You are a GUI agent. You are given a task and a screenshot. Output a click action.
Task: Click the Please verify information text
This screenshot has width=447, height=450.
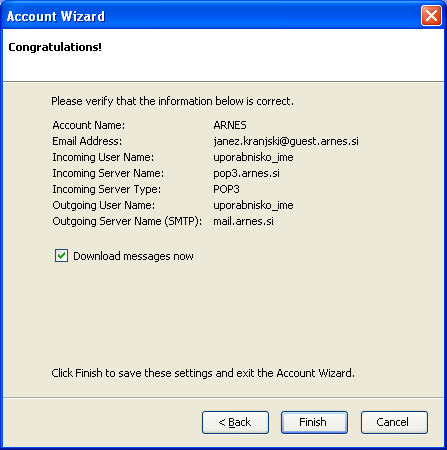click(x=172, y=101)
